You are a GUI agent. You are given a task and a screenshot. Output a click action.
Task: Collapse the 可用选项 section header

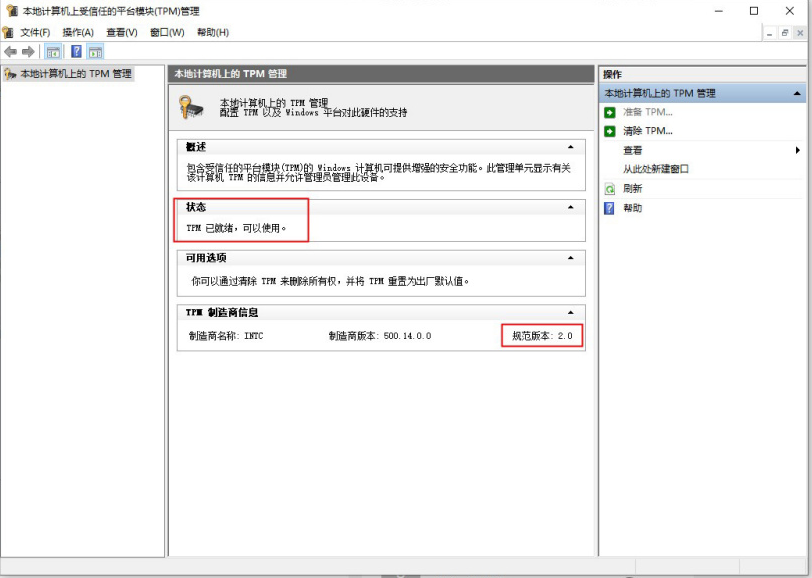coord(570,256)
